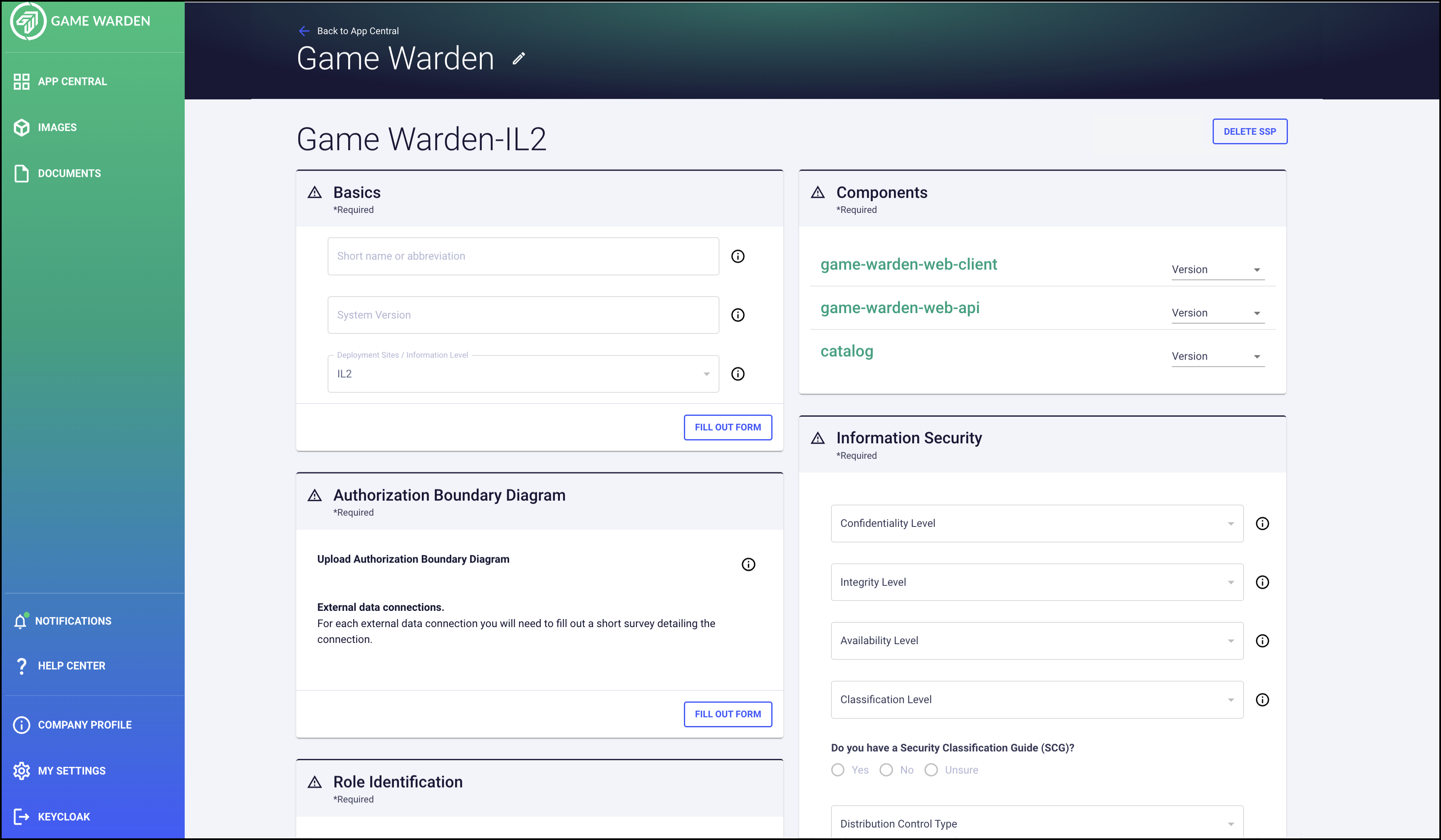
Task: Click Fill Out Form in Authorization Boundary
Action: (x=727, y=714)
